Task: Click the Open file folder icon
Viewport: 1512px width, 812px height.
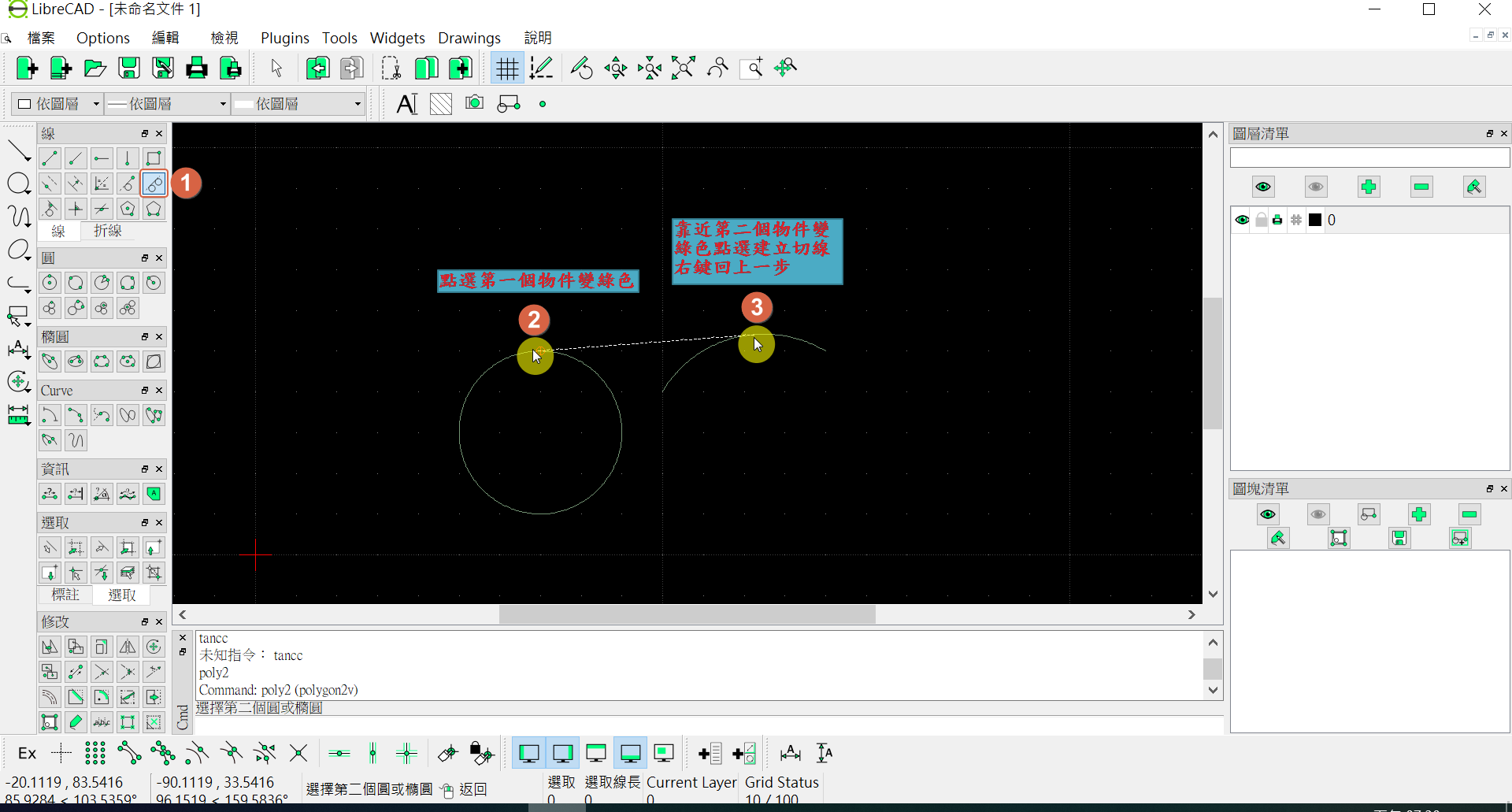Action: point(94,69)
